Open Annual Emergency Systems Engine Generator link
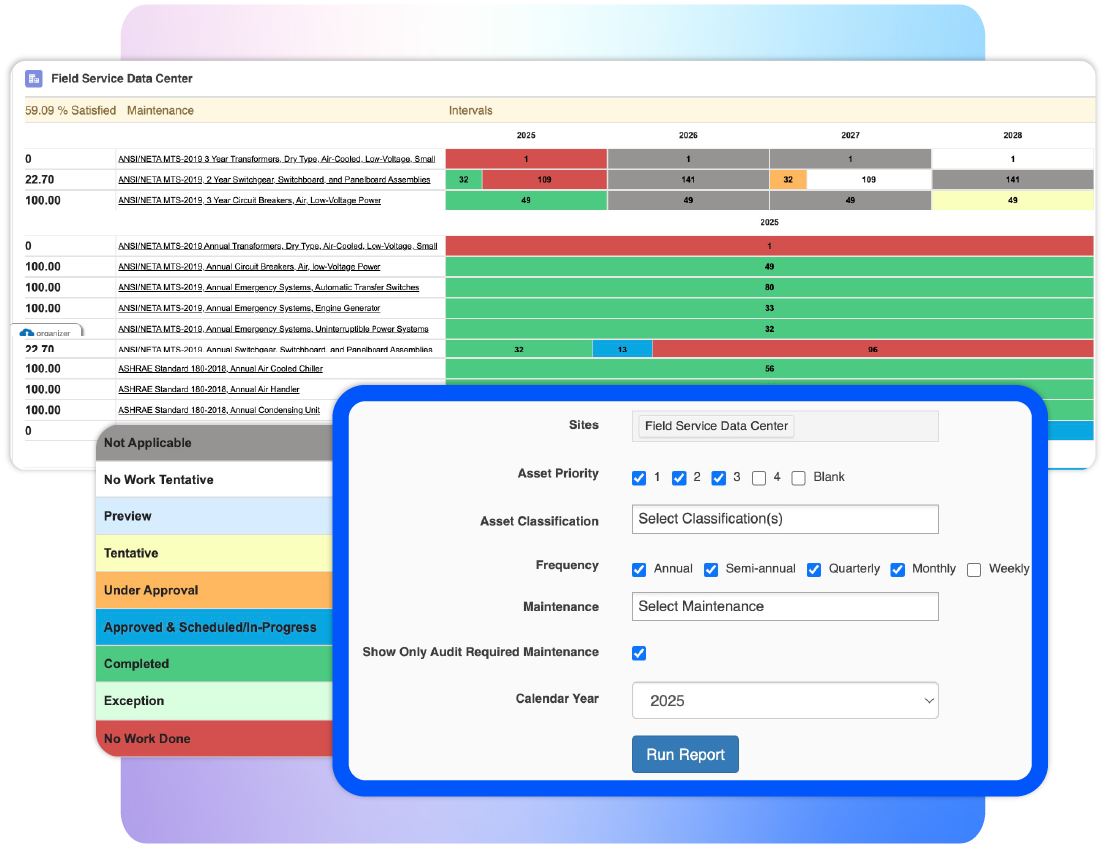This screenshot has width=1106, height=848. pyautogui.click(x=249, y=308)
